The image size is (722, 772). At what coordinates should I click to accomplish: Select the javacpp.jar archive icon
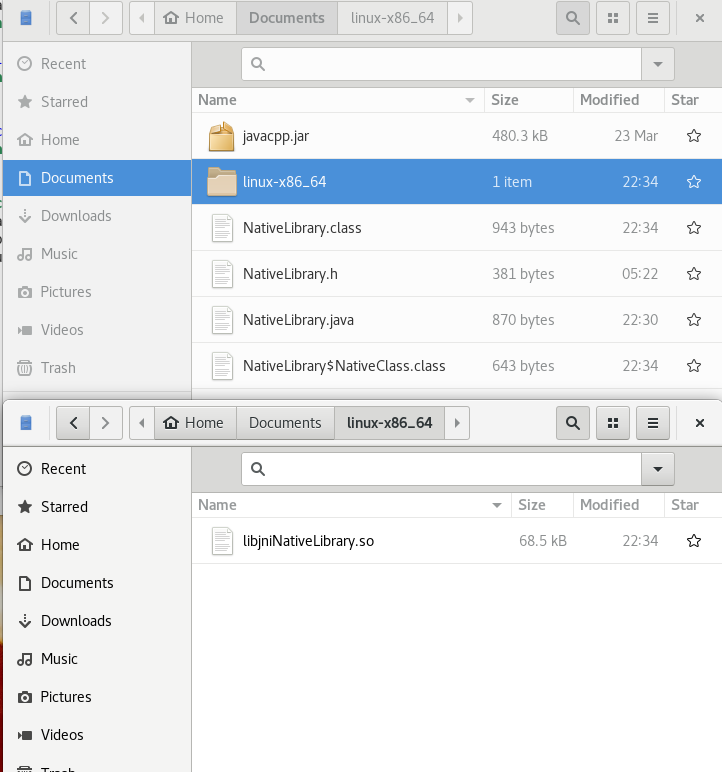222,136
